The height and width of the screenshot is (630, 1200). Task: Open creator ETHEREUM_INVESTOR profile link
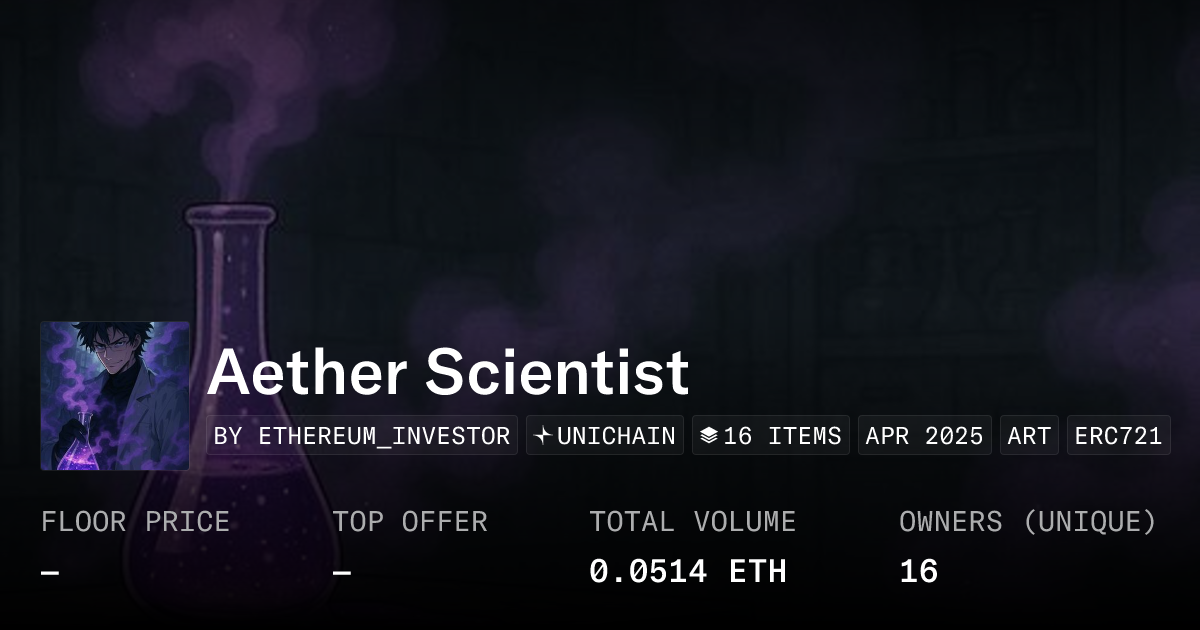[362, 436]
